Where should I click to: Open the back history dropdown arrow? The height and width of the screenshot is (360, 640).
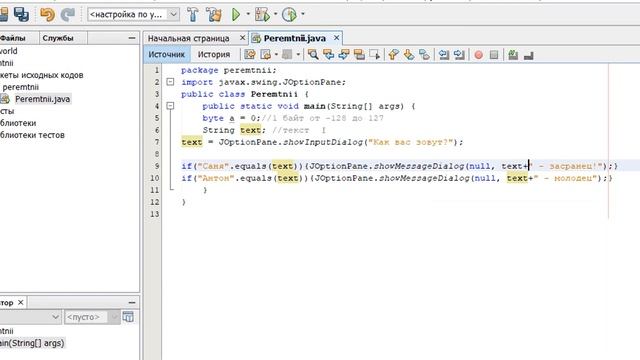coord(276,54)
